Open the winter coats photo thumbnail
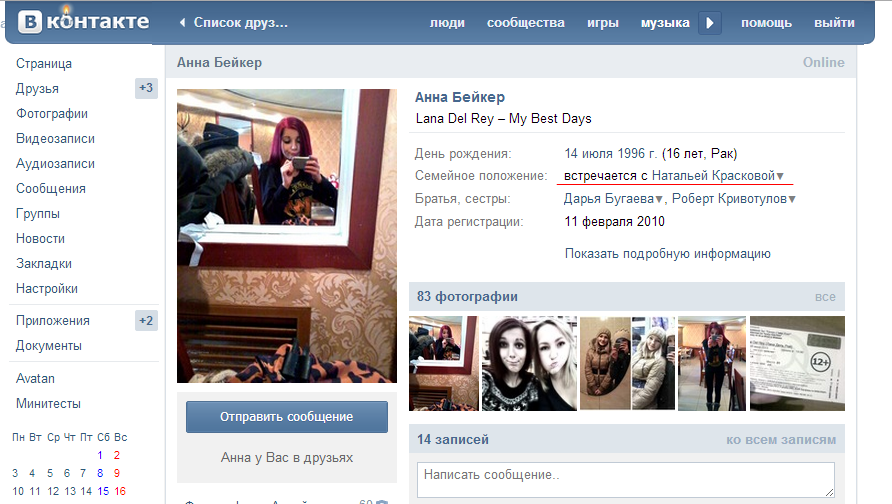This screenshot has height=504, width=892. point(627,363)
